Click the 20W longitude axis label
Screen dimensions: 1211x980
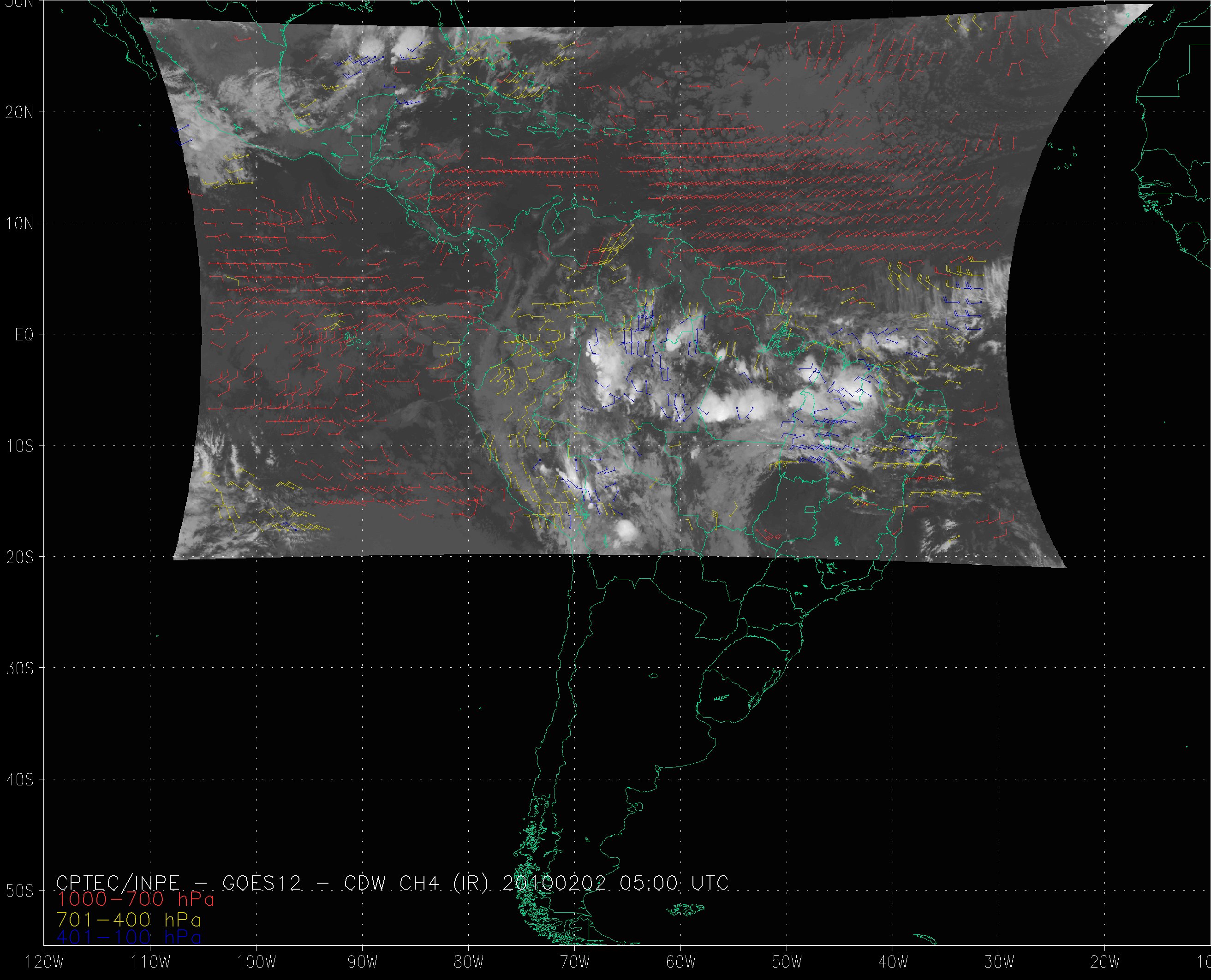click(x=1105, y=962)
